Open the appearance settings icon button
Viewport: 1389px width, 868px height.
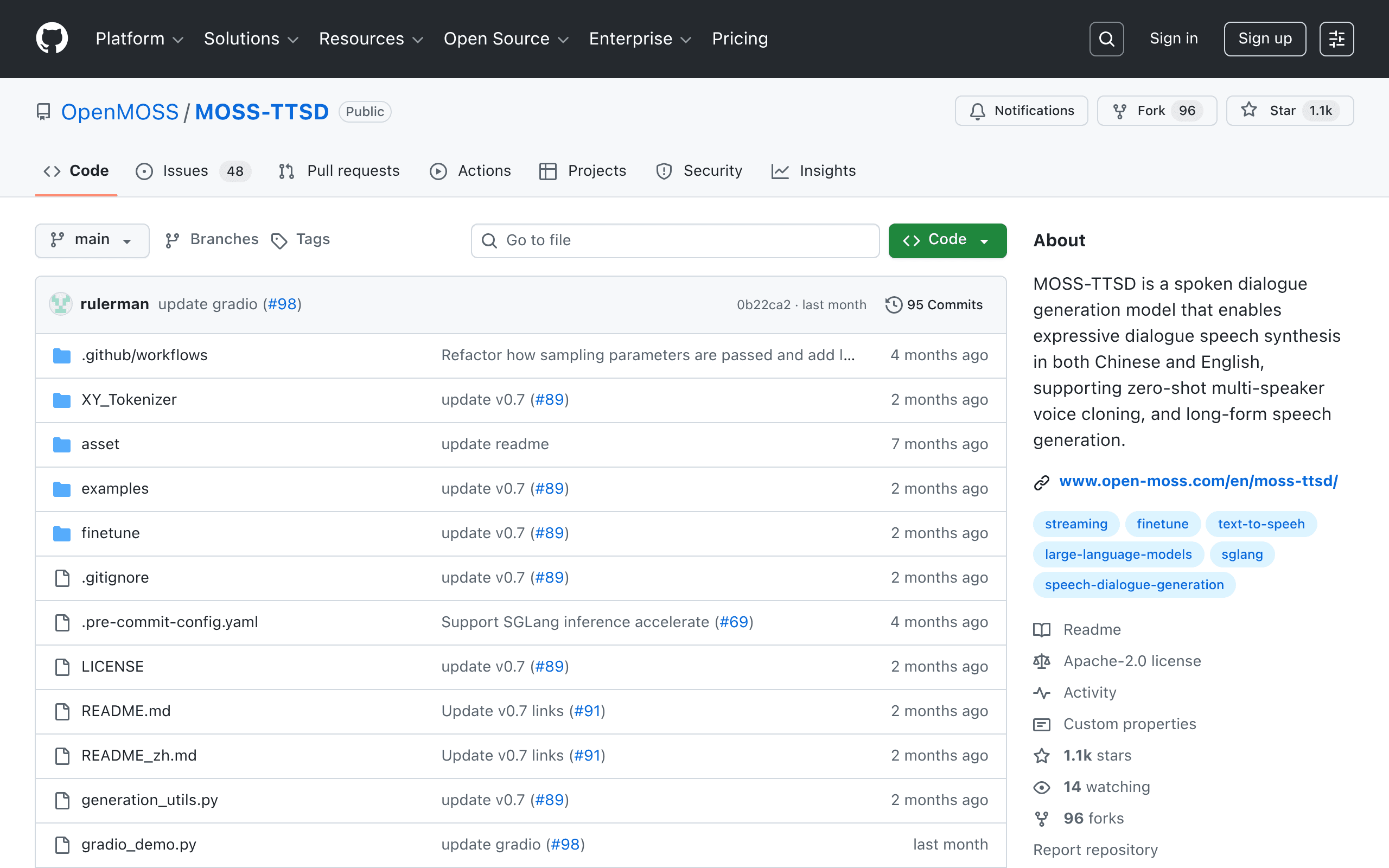[1336, 39]
